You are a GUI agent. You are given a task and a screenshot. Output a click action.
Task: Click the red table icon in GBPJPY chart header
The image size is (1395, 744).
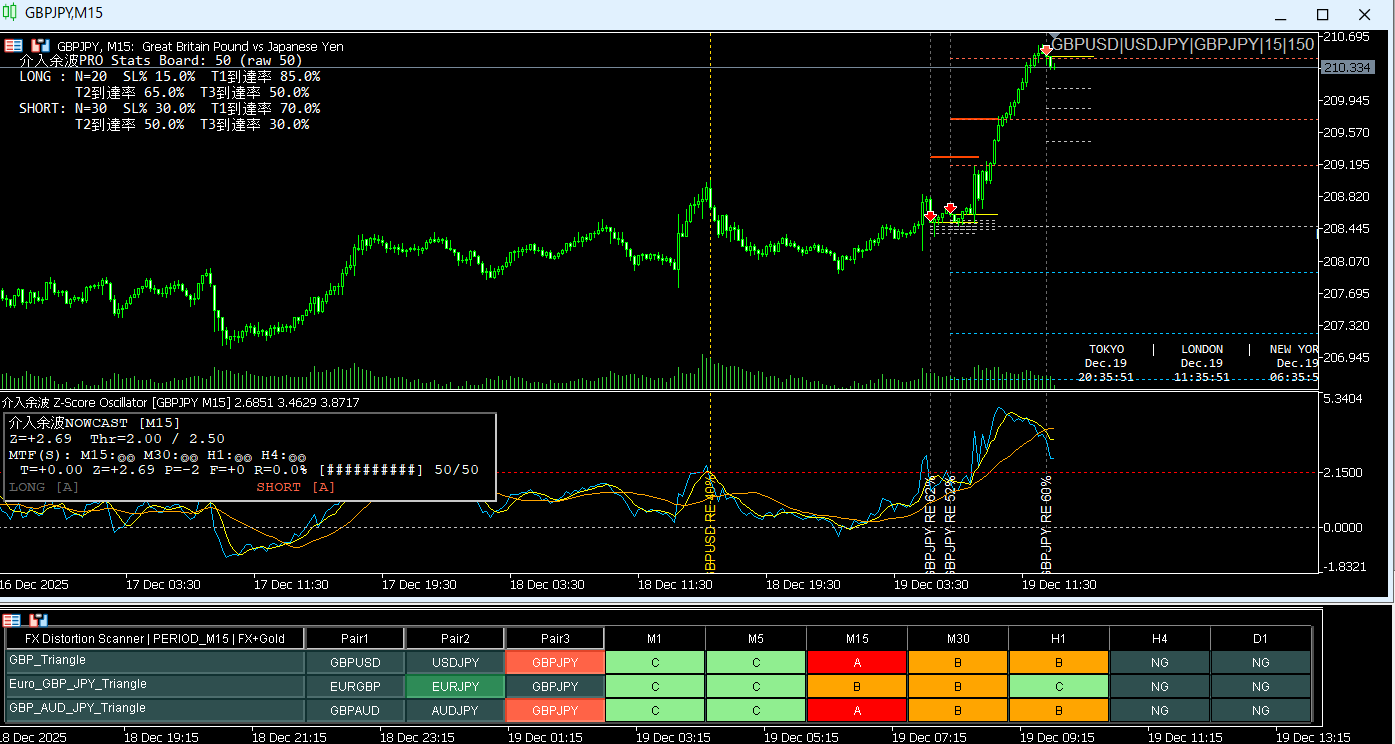point(14,46)
